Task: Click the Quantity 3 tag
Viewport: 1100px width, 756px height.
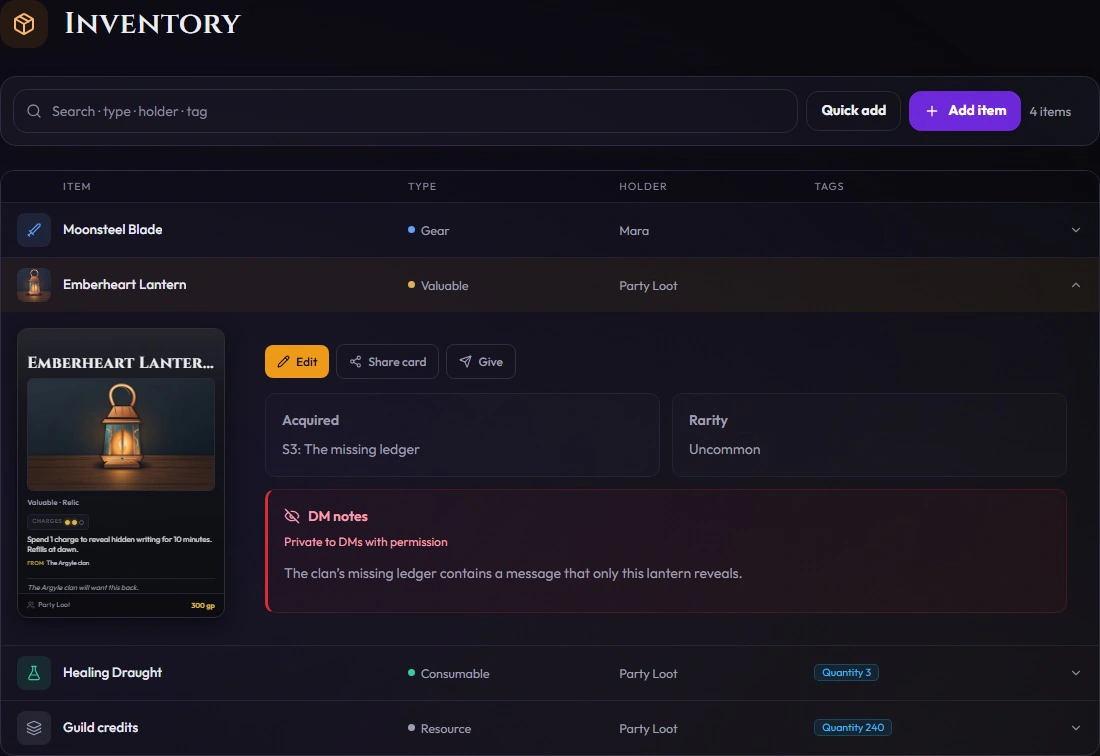Action: [846, 673]
